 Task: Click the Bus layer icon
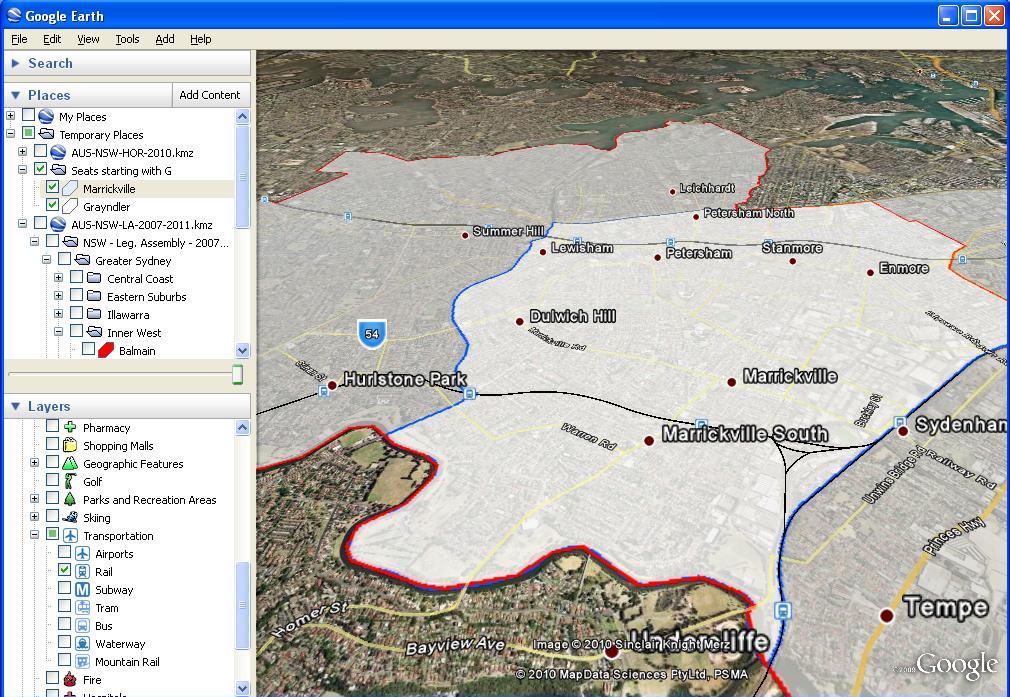click(x=82, y=625)
